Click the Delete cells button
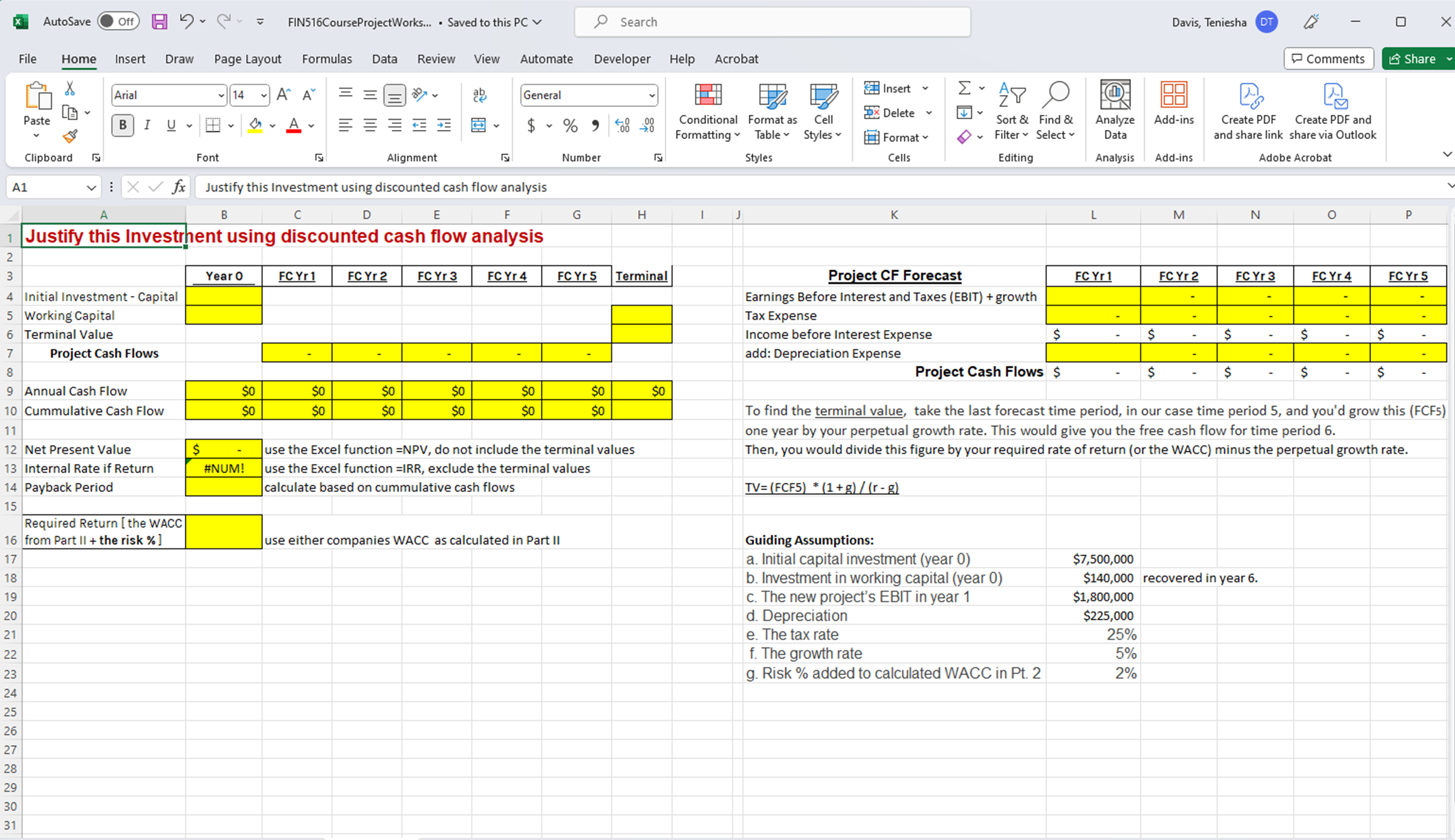 pos(890,112)
